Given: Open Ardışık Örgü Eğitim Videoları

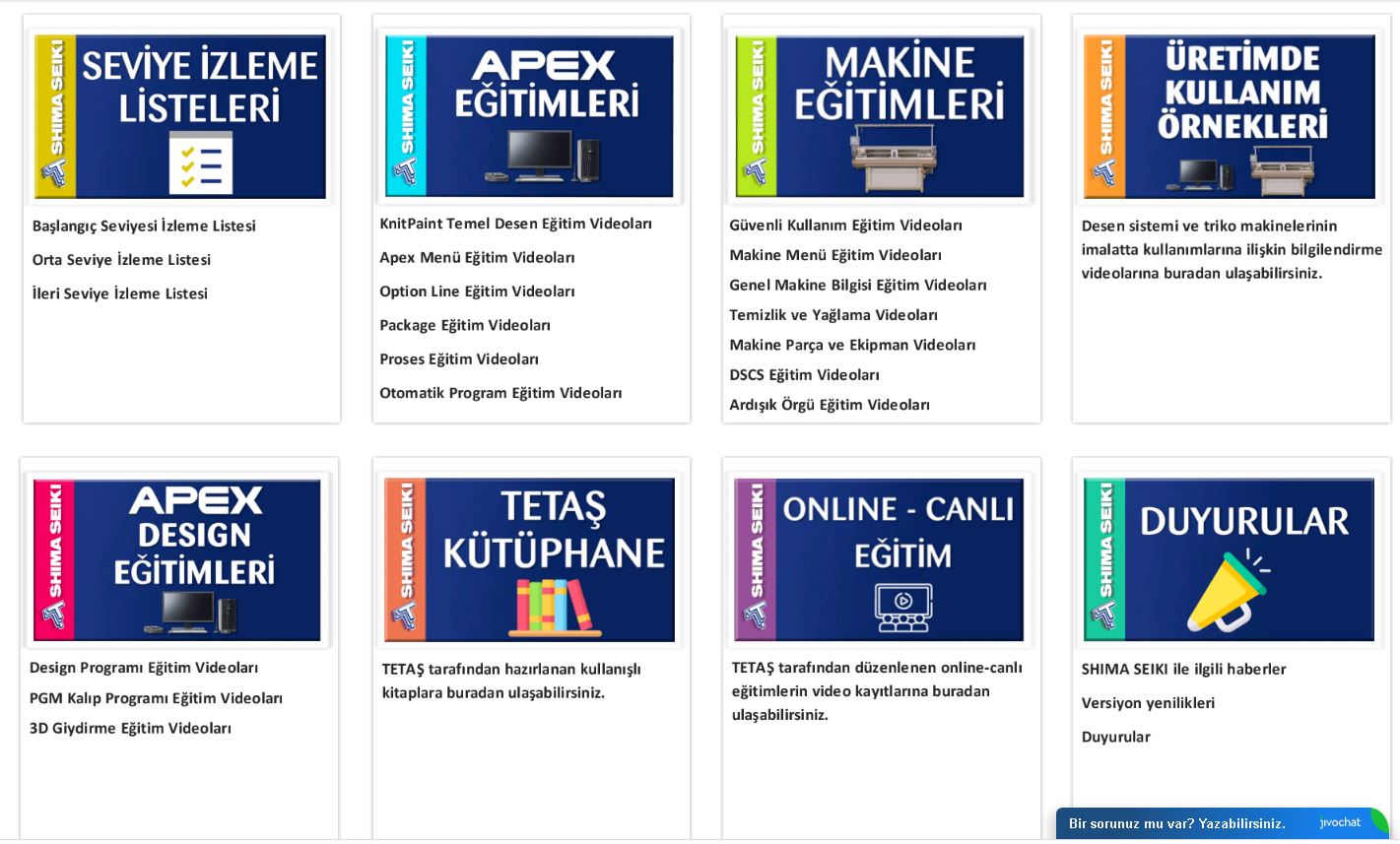Looking at the screenshot, I should [x=830, y=405].
